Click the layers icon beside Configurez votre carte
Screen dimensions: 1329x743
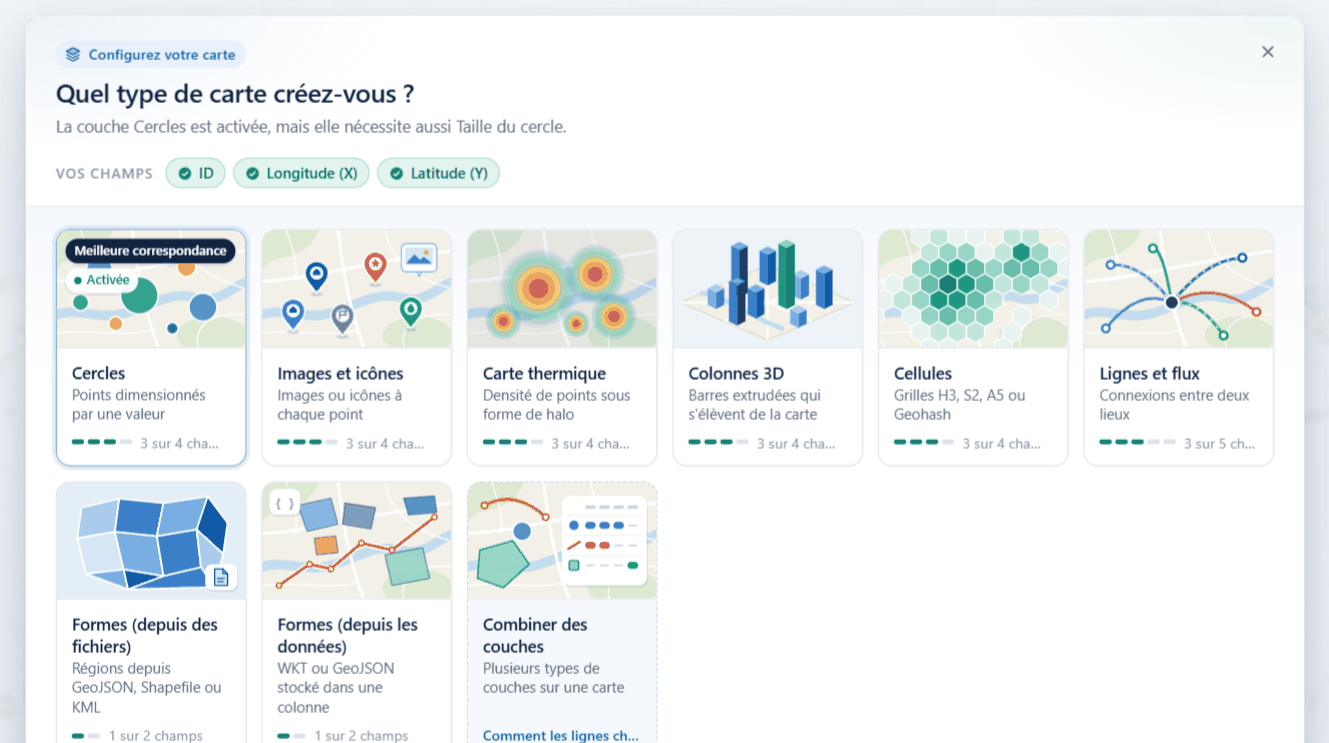click(73, 55)
